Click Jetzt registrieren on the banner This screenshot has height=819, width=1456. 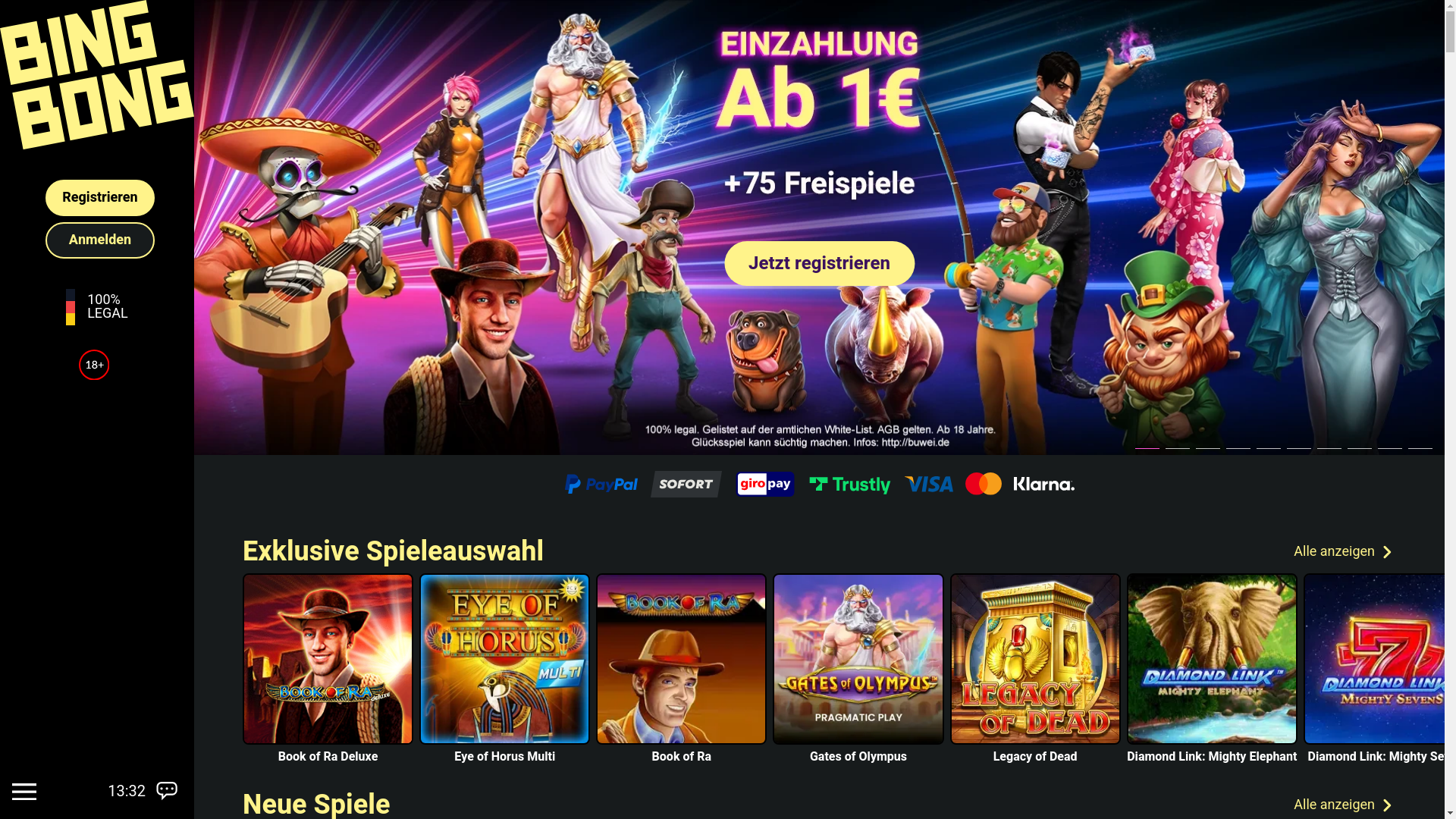819,263
